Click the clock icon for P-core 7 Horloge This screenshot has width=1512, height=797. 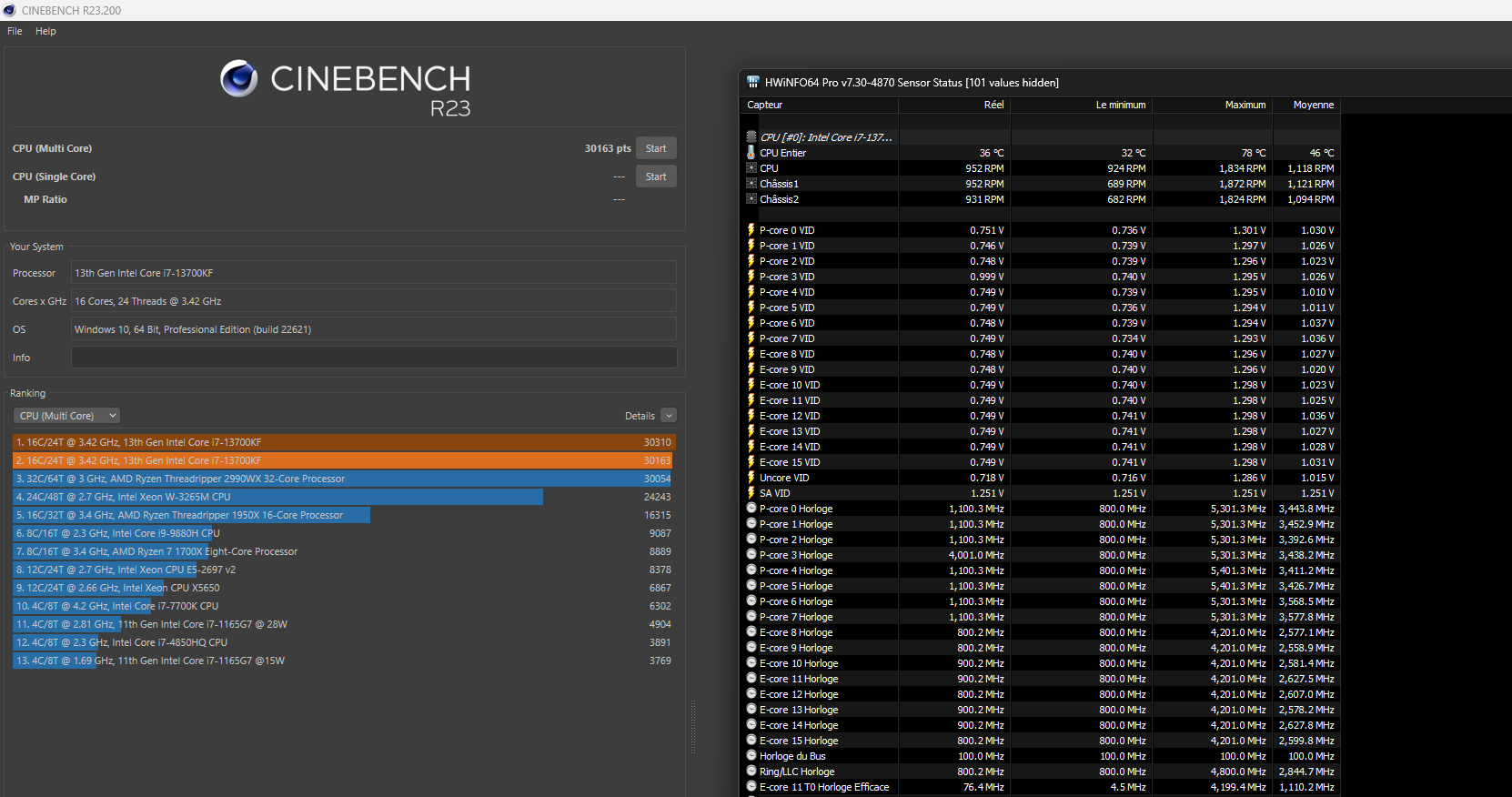[751, 617]
